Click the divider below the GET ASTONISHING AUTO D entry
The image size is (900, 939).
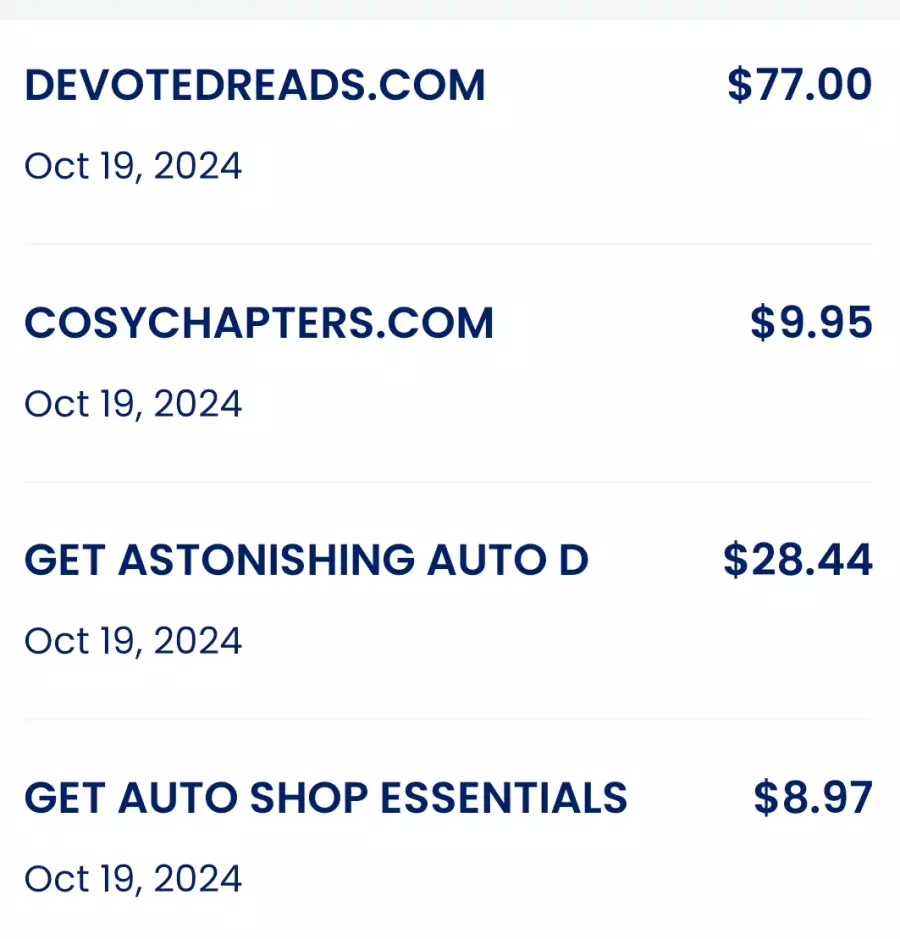pos(449,719)
